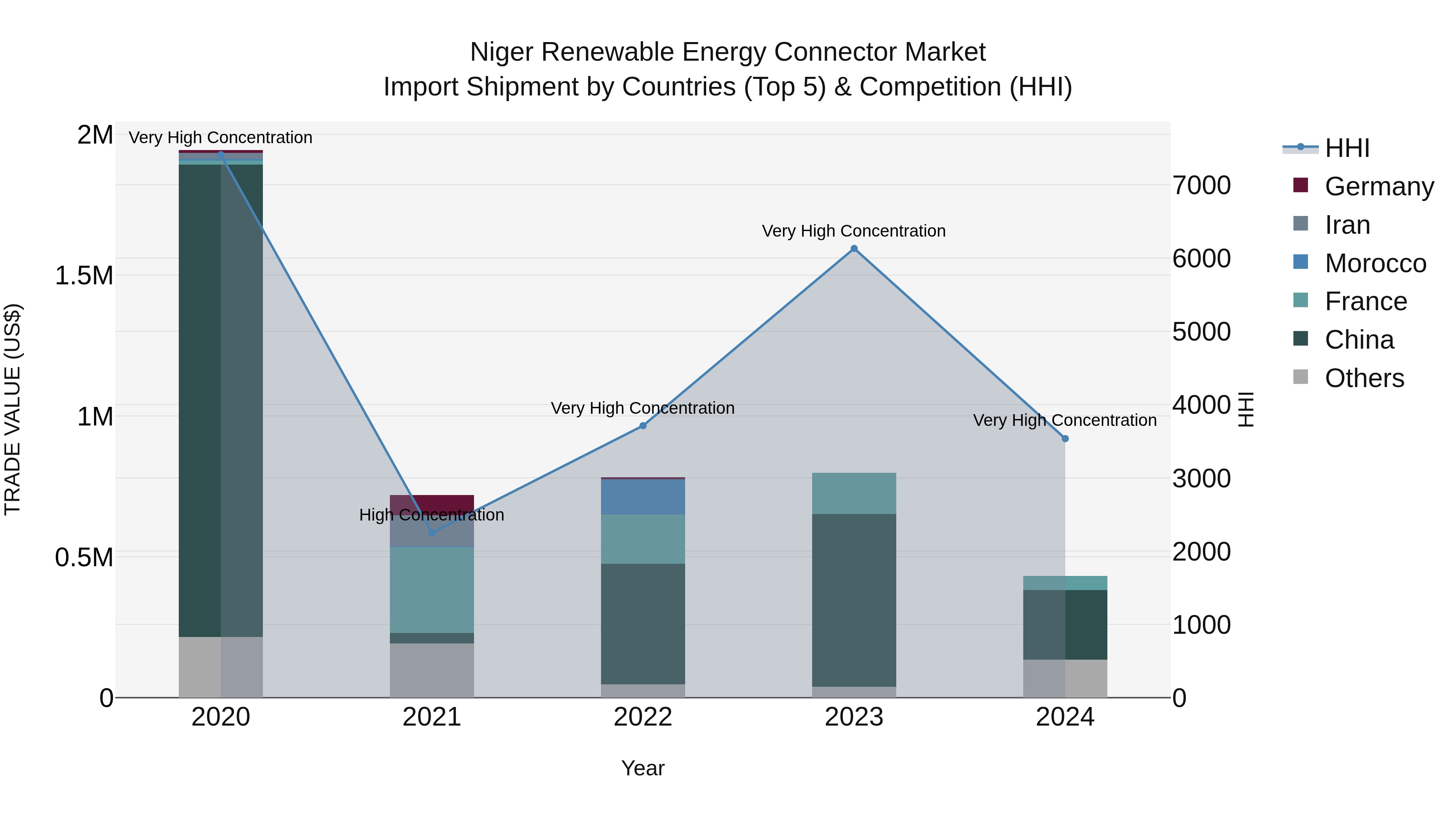Screen dimensions: 1456x819
Task: Click the chart title 'Niger Renewable Energy Connector Market'
Action: (728, 52)
